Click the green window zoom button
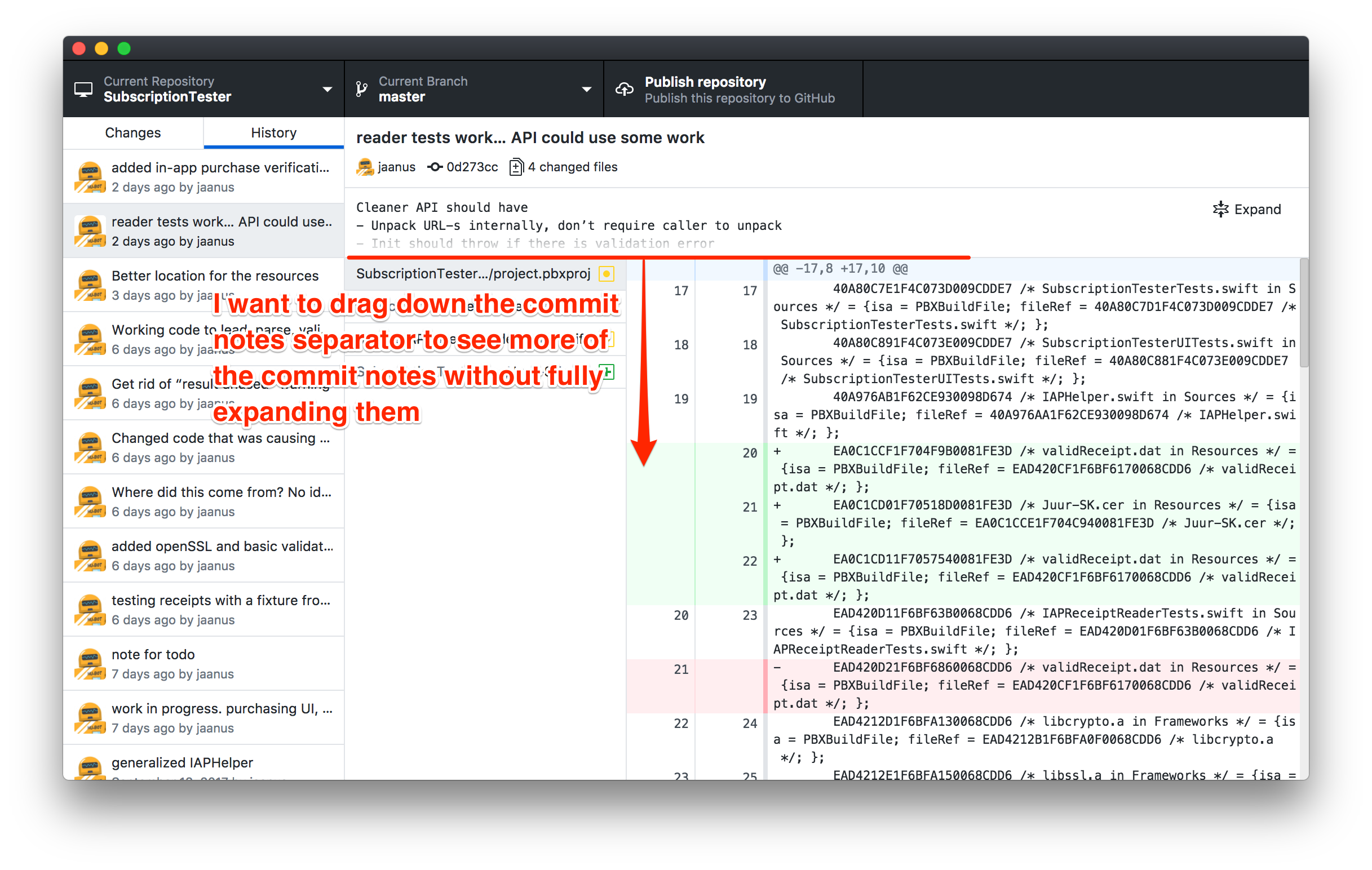Screen dimensions: 1372x870 pos(123,48)
